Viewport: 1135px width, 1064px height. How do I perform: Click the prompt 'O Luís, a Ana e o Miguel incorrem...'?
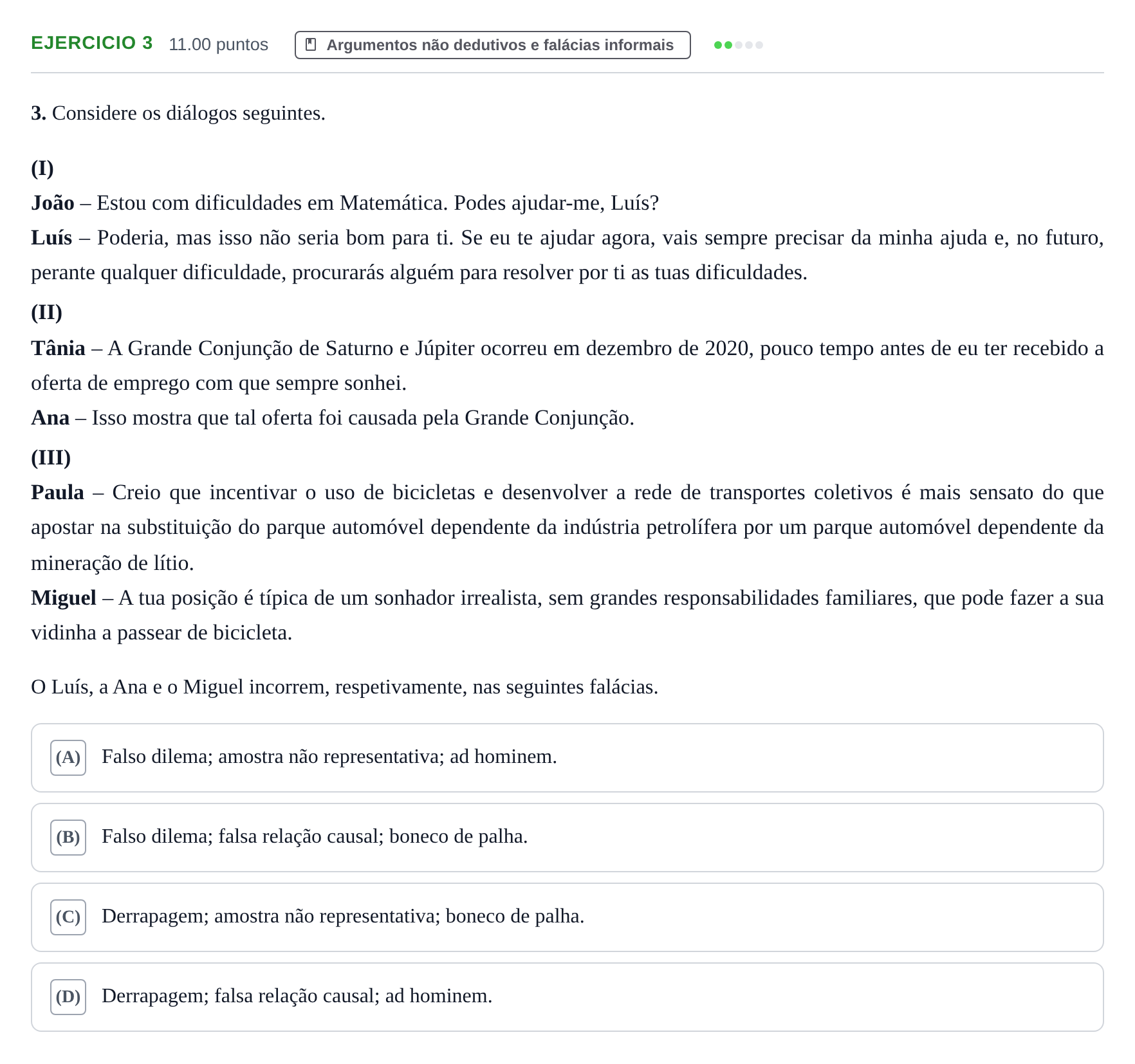pos(345,687)
